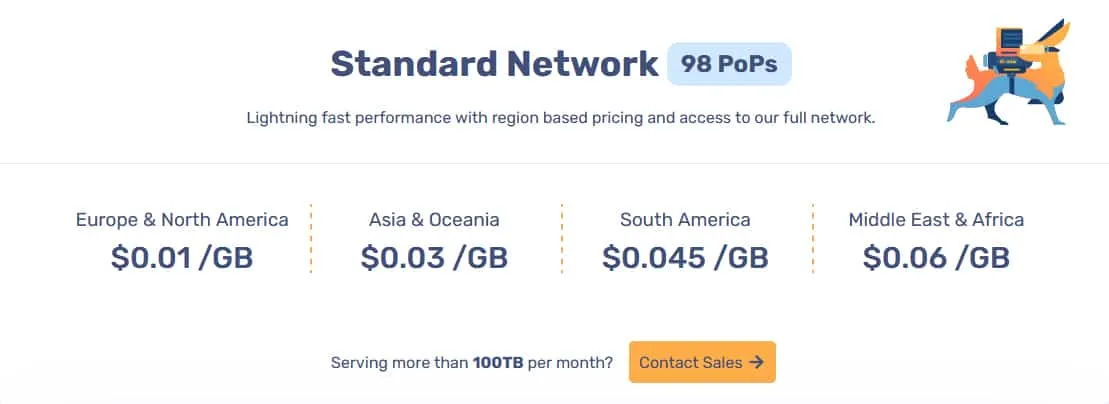Click dashed divider after Europe & North America
Image resolution: width=1109 pixels, height=404 pixels.
coord(310,238)
